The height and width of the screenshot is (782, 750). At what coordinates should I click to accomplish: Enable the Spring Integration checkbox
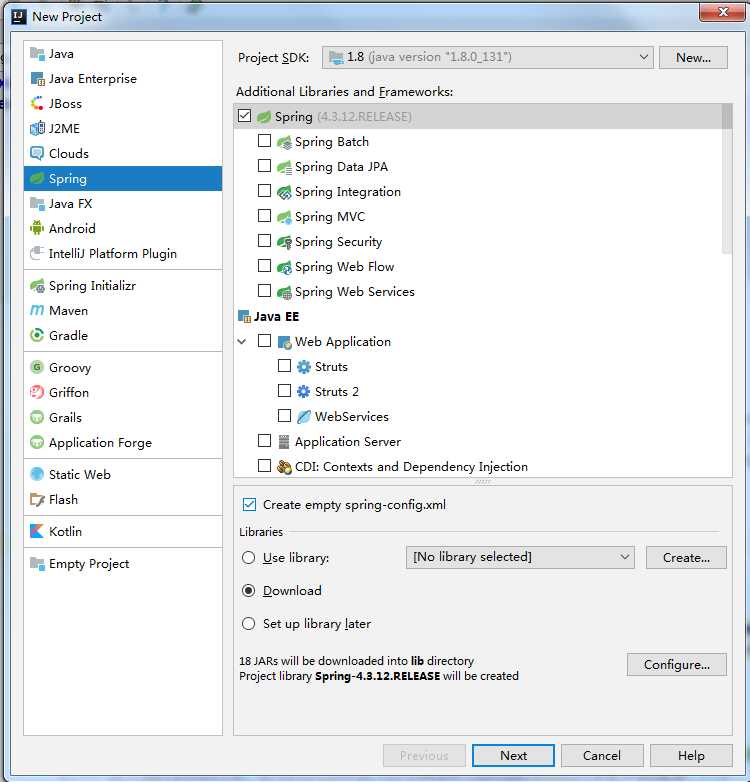point(264,191)
